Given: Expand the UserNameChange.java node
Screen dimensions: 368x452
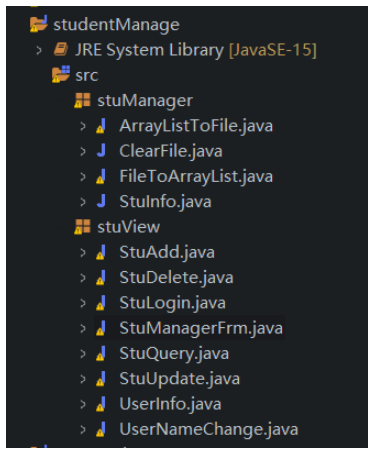Looking at the screenshot, I should 83,430.
